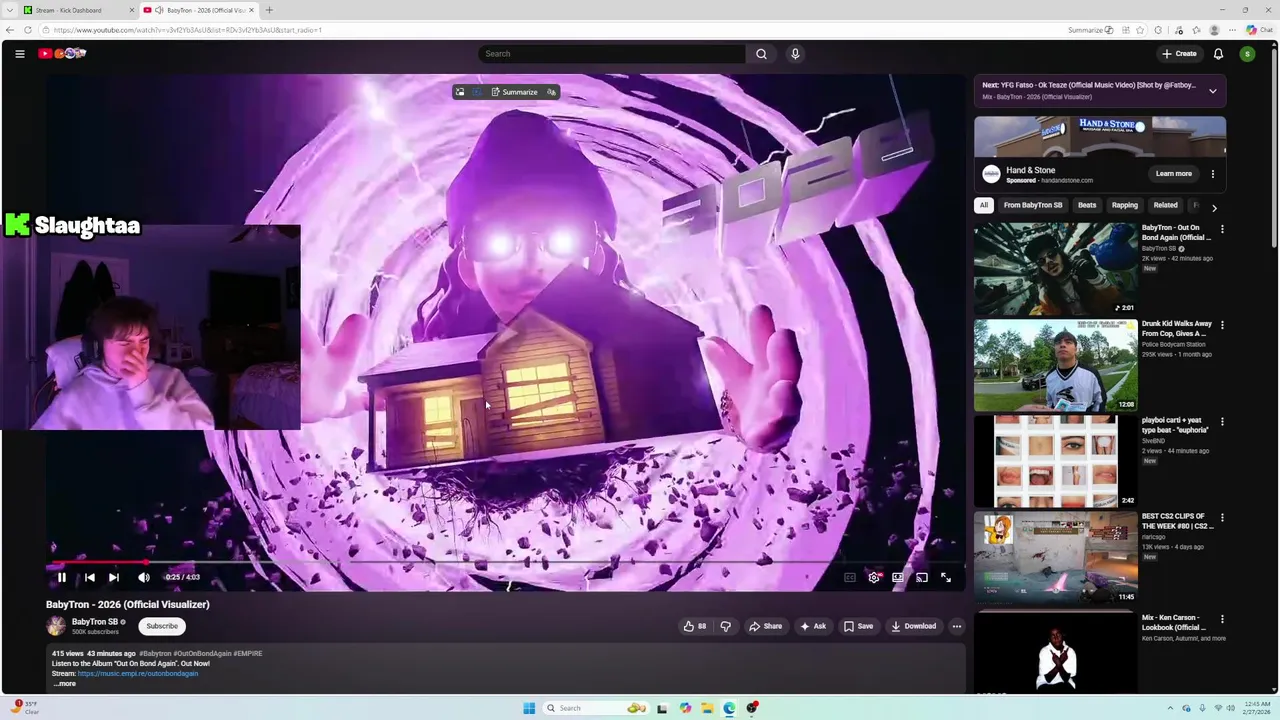Open menu for playboi carti beat video

1222,421
